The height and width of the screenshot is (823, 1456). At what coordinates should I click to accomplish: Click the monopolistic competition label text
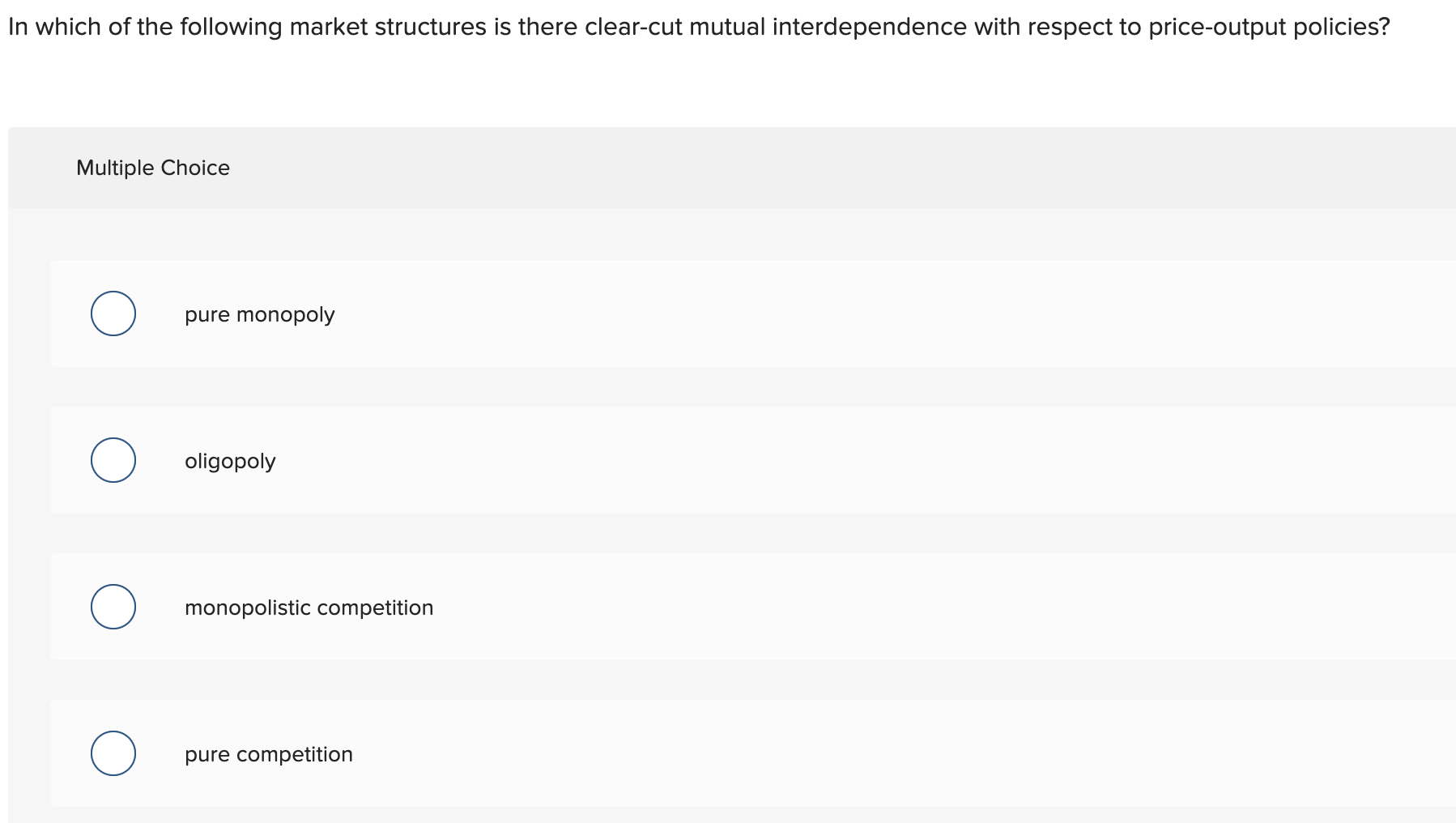coord(309,607)
